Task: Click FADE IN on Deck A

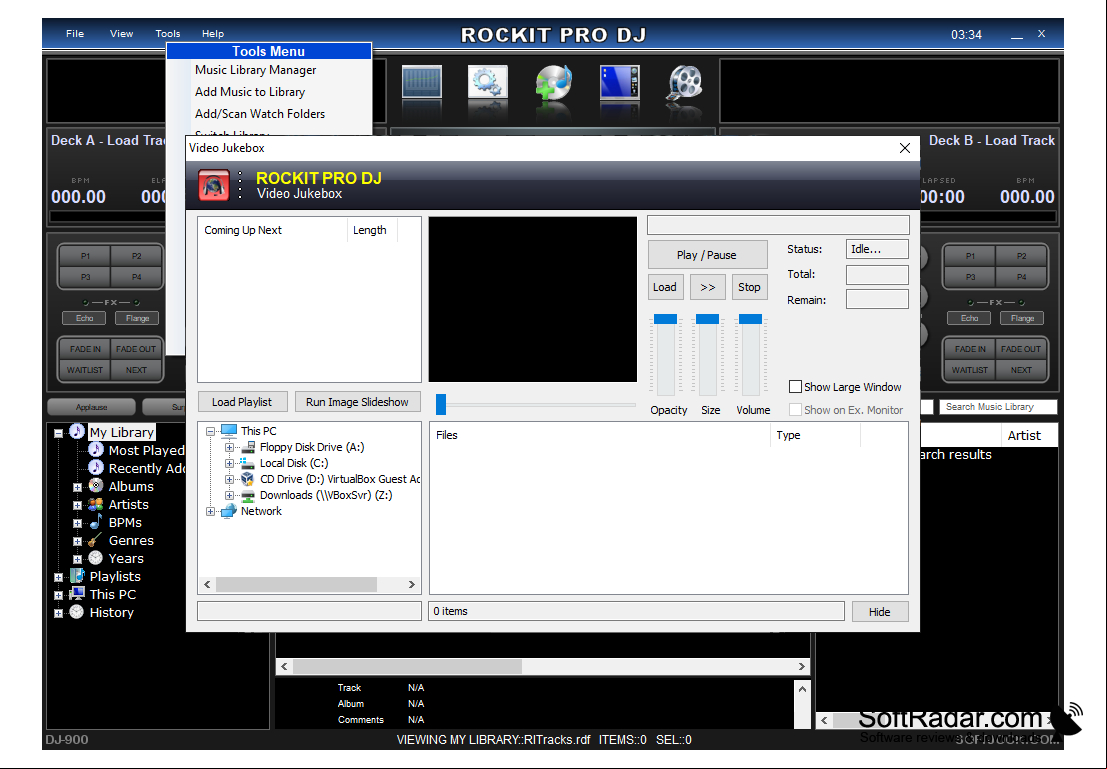Action: pos(85,349)
